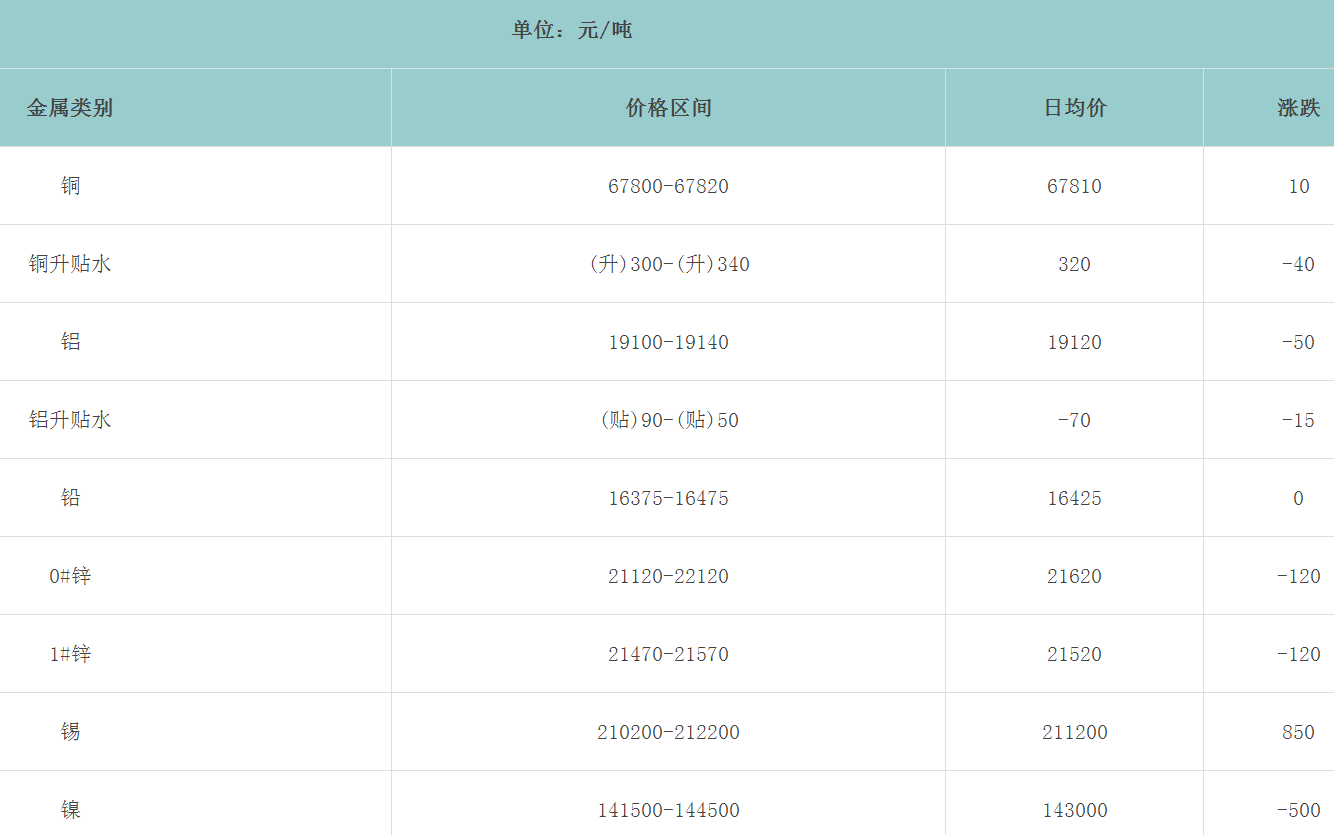Select the 铅 metal name cell
Viewport: 1334px width, 835px height.
[70, 498]
